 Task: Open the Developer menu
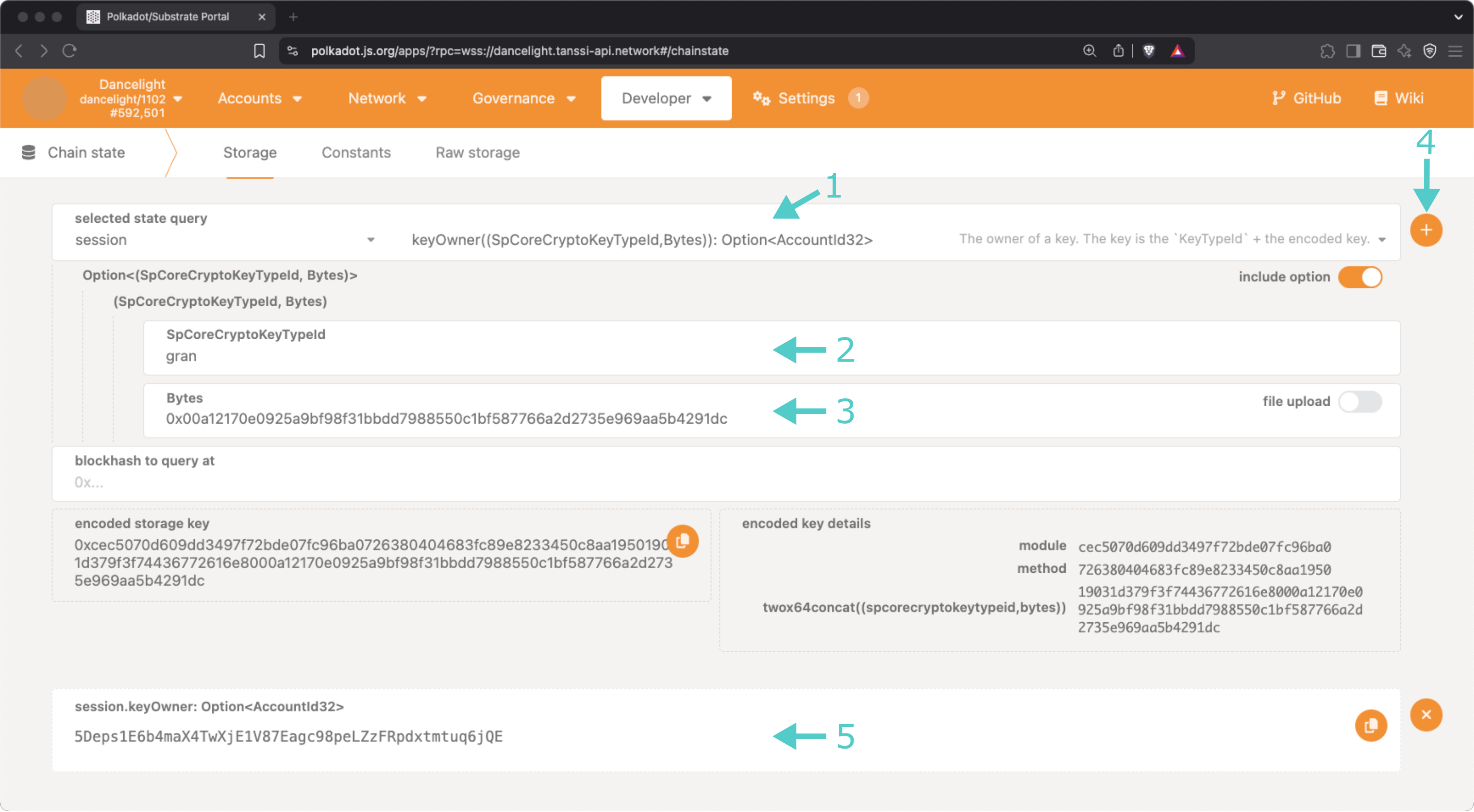click(x=666, y=98)
